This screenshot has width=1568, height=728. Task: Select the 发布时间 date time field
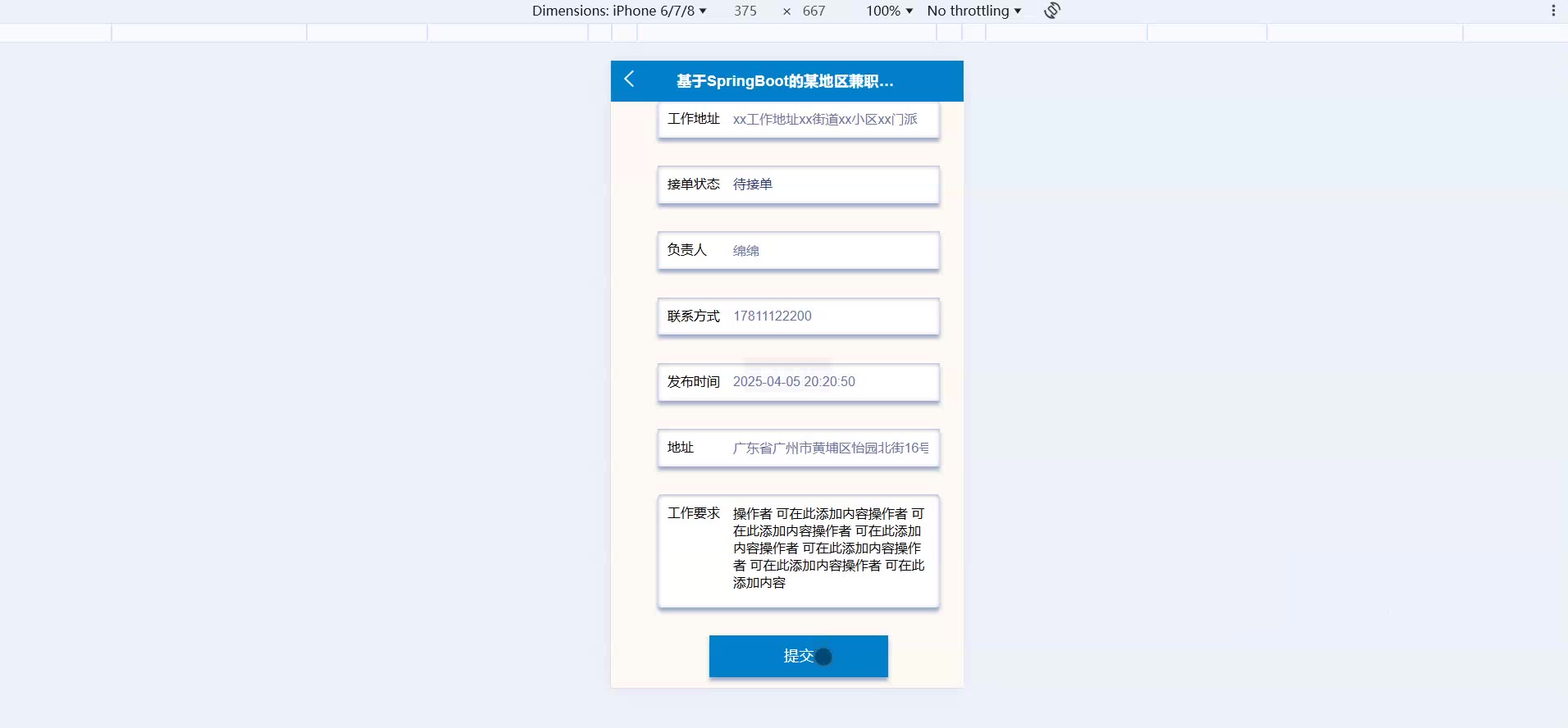831,382
